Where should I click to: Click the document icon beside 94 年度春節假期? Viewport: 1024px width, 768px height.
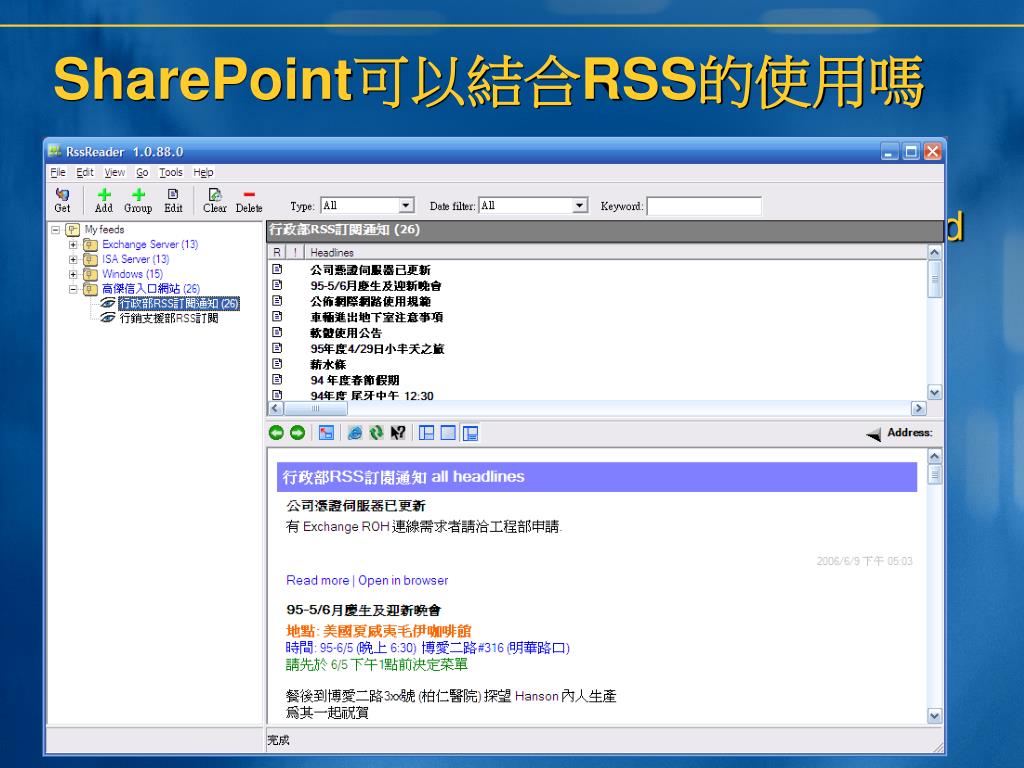[x=277, y=379]
